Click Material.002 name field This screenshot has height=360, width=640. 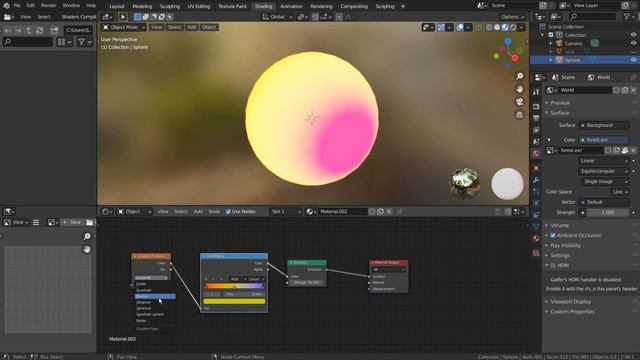(342, 211)
